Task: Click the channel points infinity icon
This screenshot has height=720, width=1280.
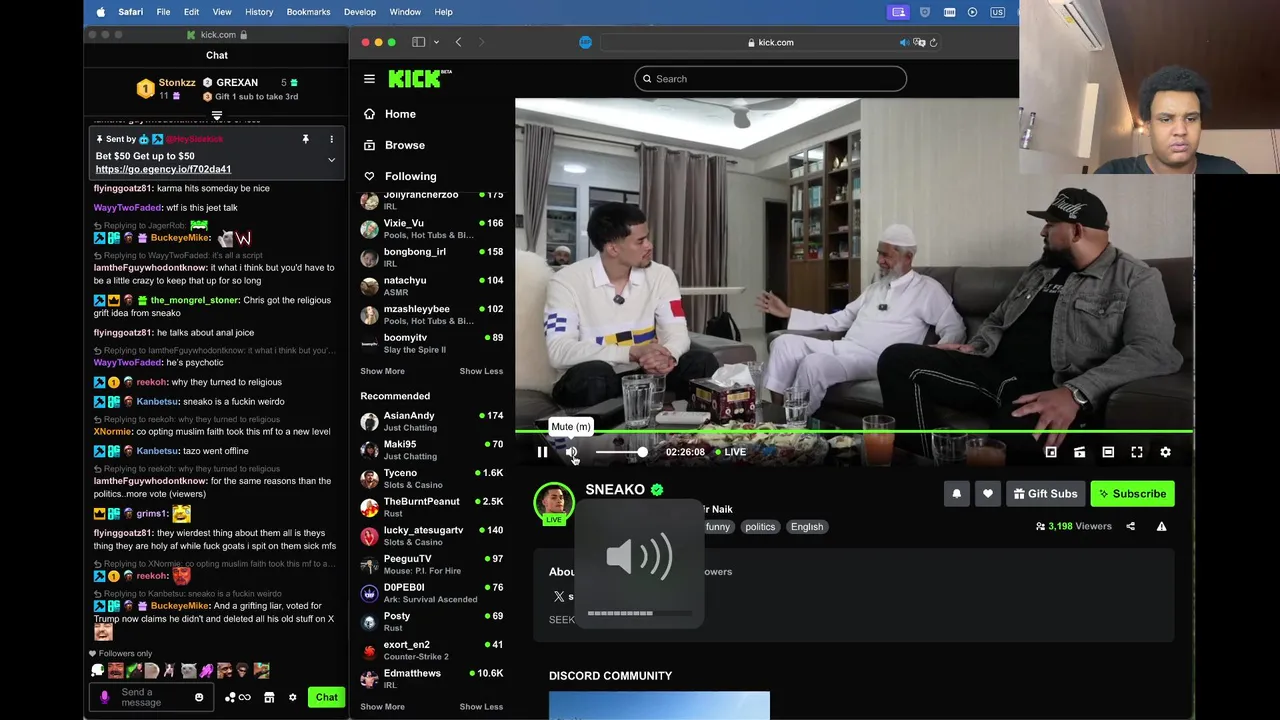Action: (x=238, y=697)
